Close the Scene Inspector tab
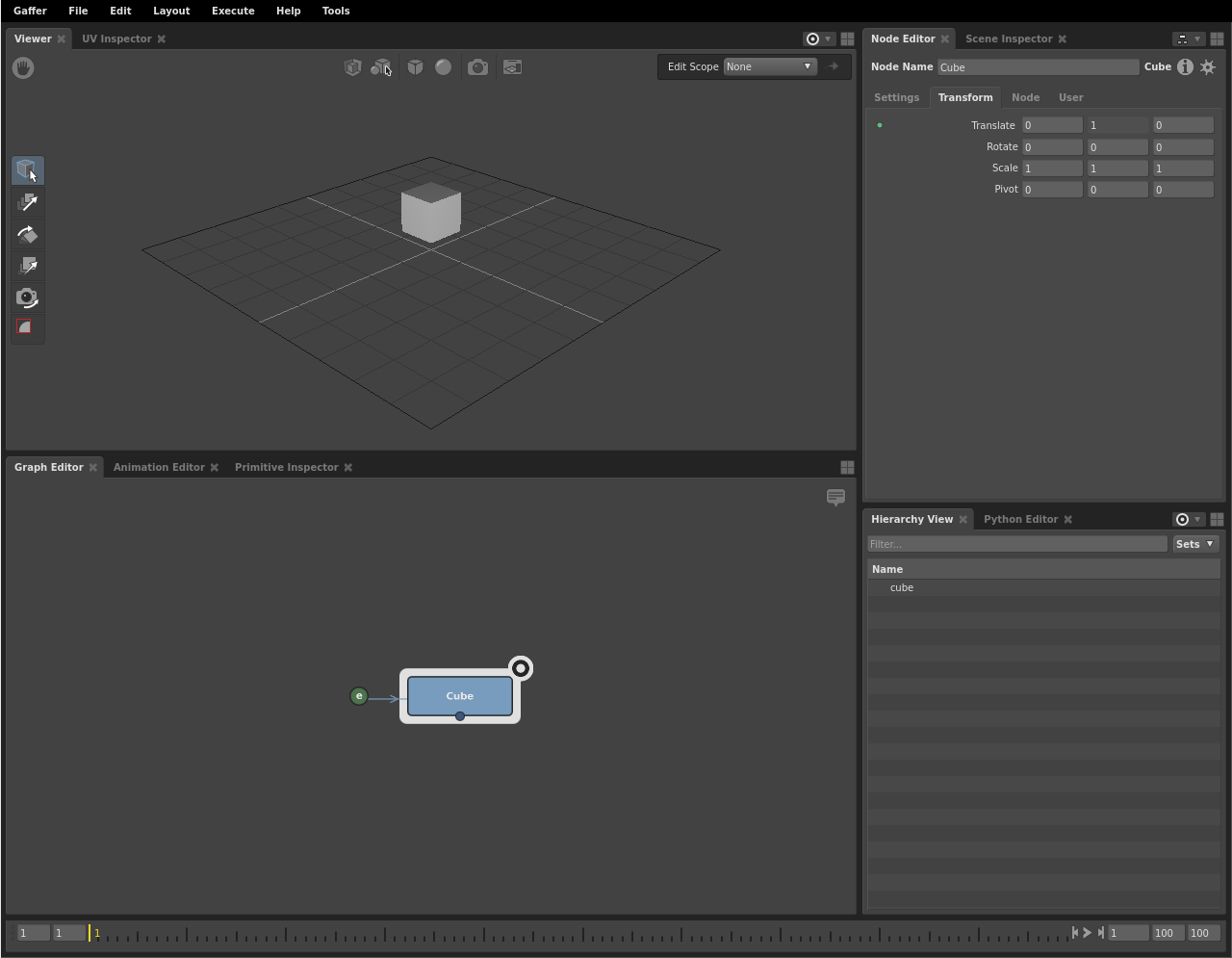Screen dimensions: 1232x958 tap(1063, 39)
